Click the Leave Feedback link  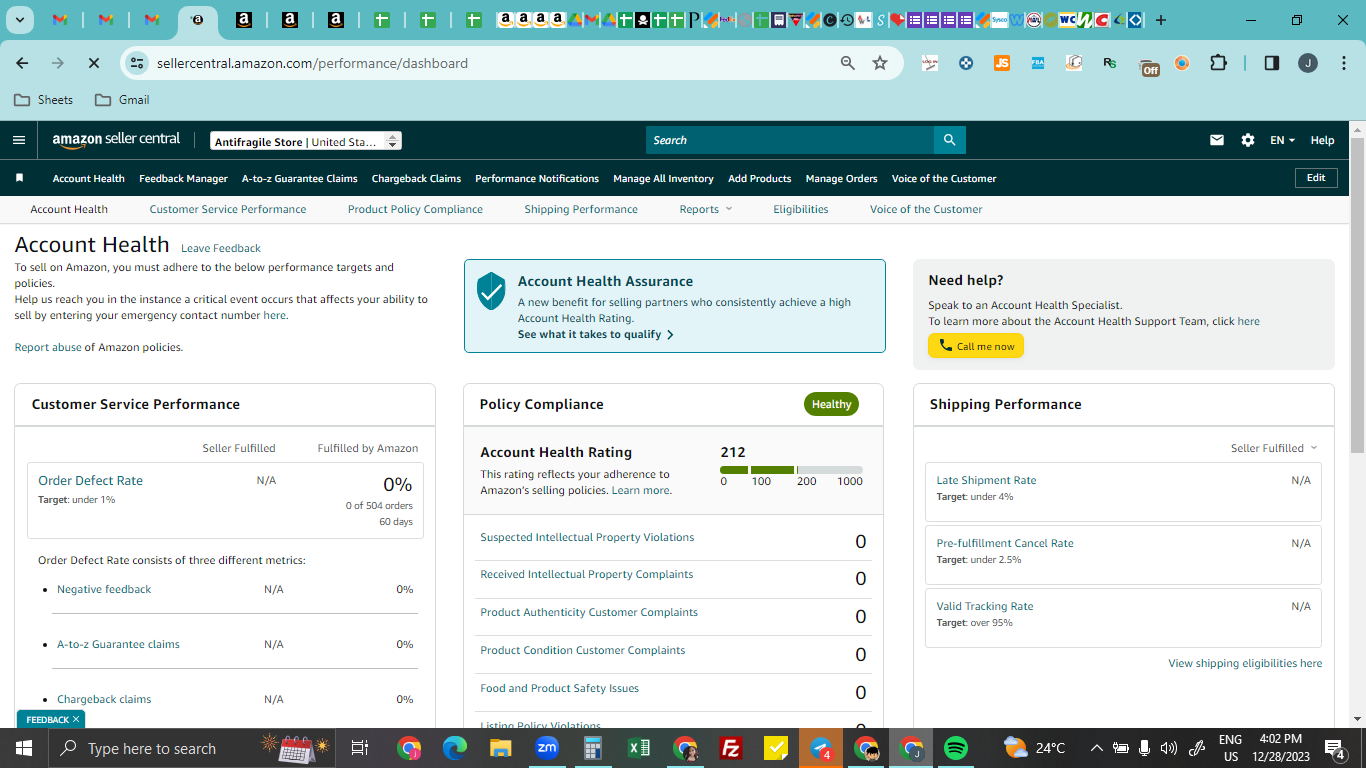click(x=221, y=248)
